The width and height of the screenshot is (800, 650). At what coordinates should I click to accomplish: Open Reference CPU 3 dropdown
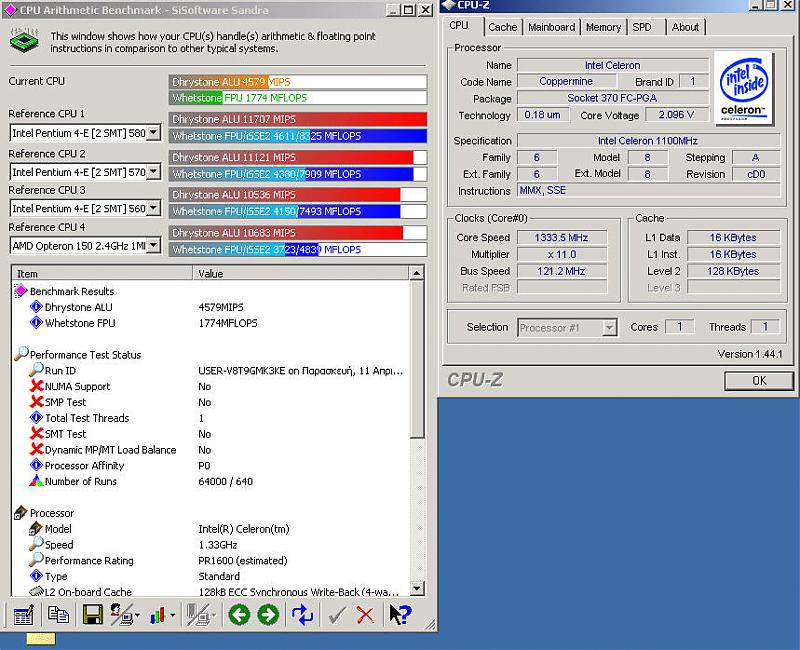pyautogui.click(x=154, y=208)
